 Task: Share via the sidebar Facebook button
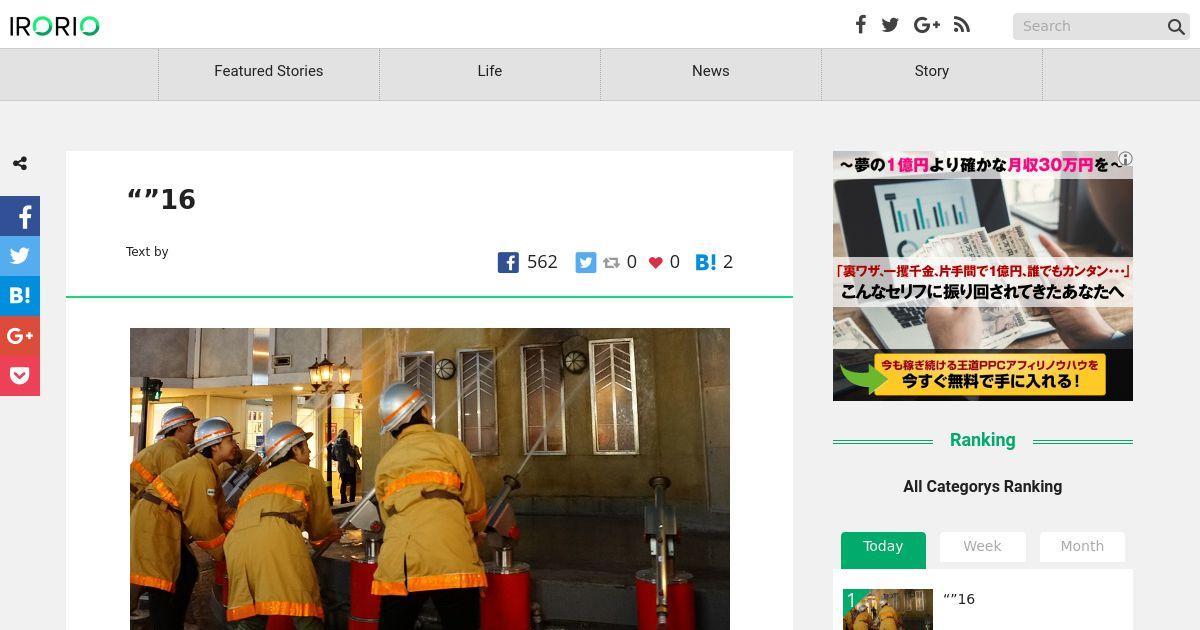(20, 216)
